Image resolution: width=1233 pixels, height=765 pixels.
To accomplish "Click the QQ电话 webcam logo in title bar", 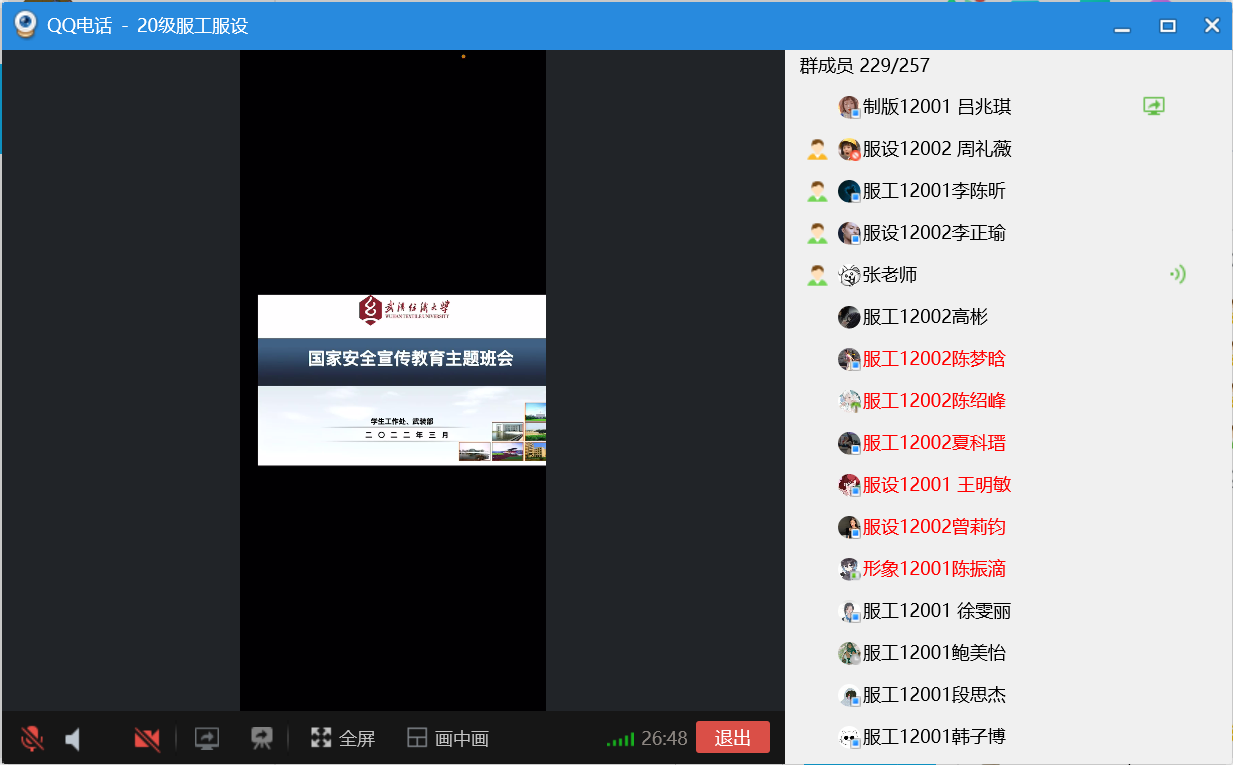I will point(26,25).
